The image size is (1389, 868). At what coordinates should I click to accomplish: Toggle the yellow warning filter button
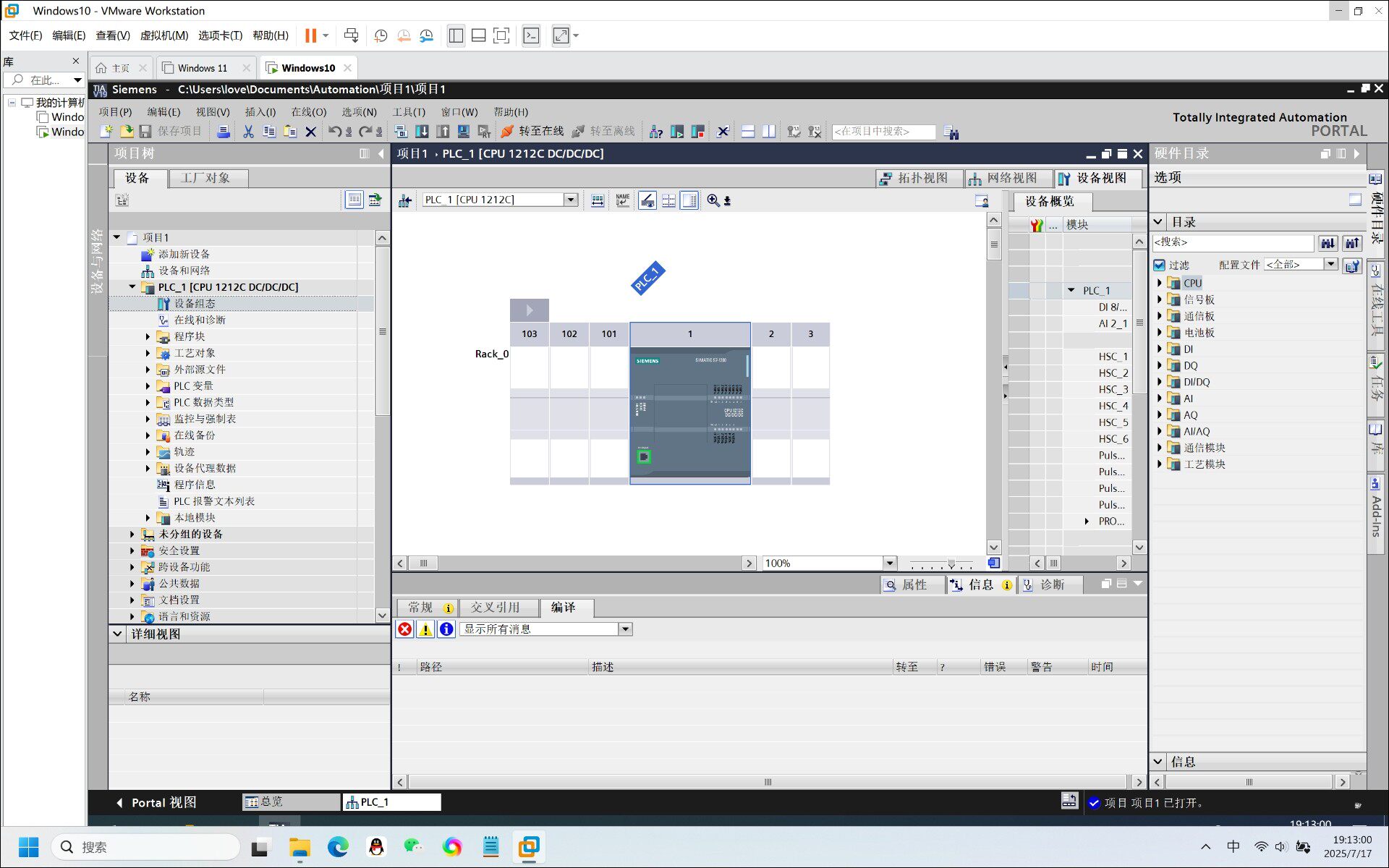pyautogui.click(x=426, y=629)
